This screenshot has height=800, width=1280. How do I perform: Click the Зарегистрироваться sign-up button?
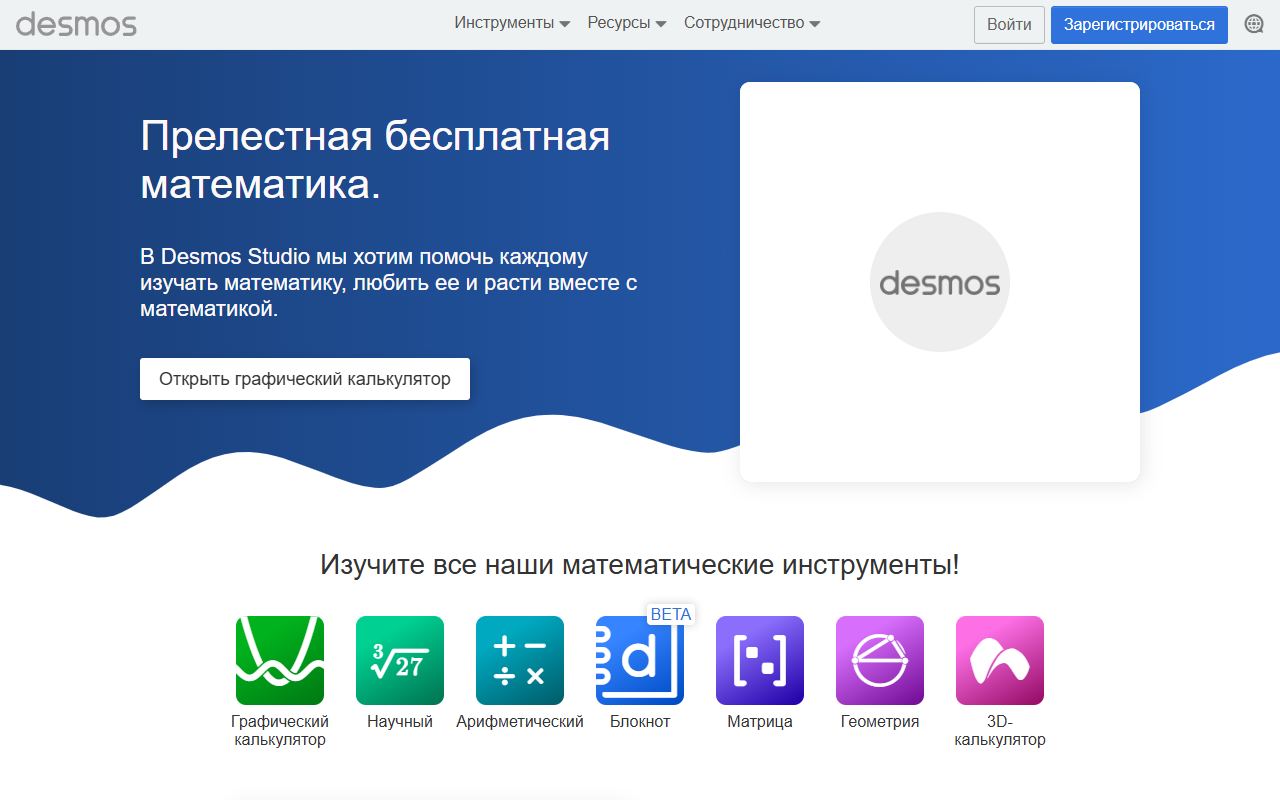pyautogui.click(x=1139, y=25)
